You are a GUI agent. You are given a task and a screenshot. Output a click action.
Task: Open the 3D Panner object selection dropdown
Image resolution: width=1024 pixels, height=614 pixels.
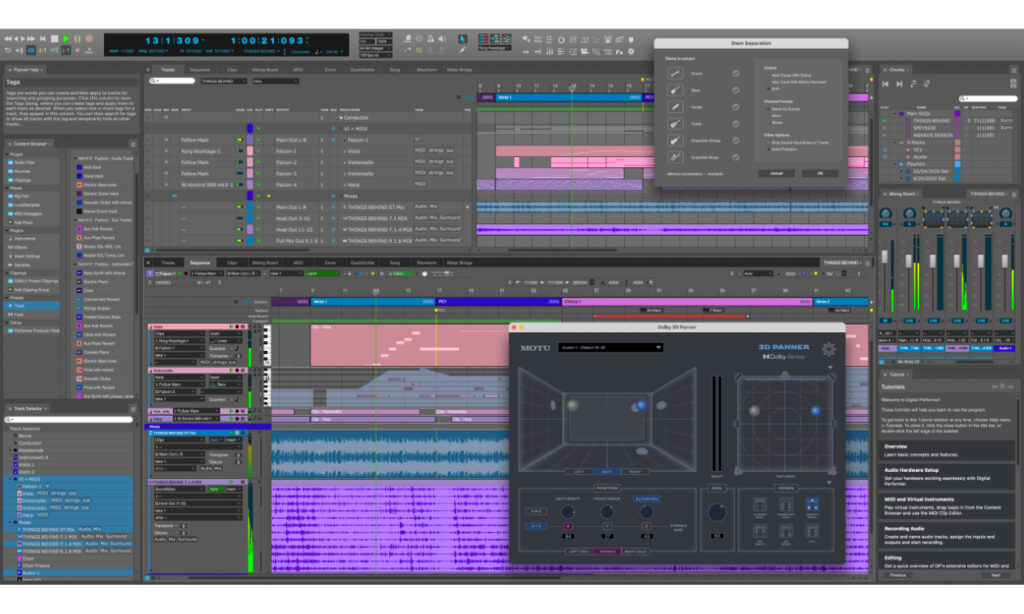pos(611,347)
